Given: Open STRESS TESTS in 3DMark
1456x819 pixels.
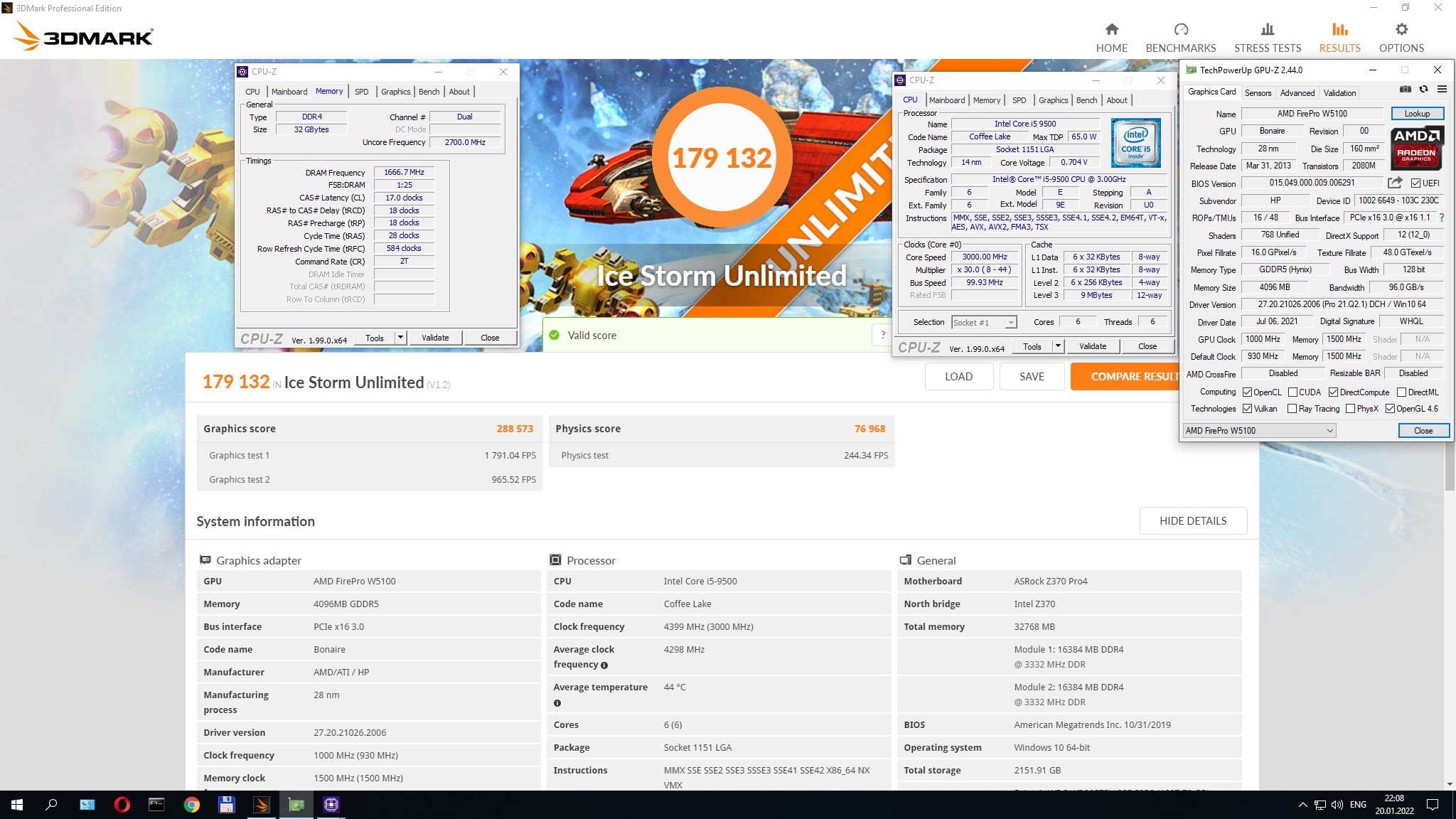Looking at the screenshot, I should point(1268,38).
